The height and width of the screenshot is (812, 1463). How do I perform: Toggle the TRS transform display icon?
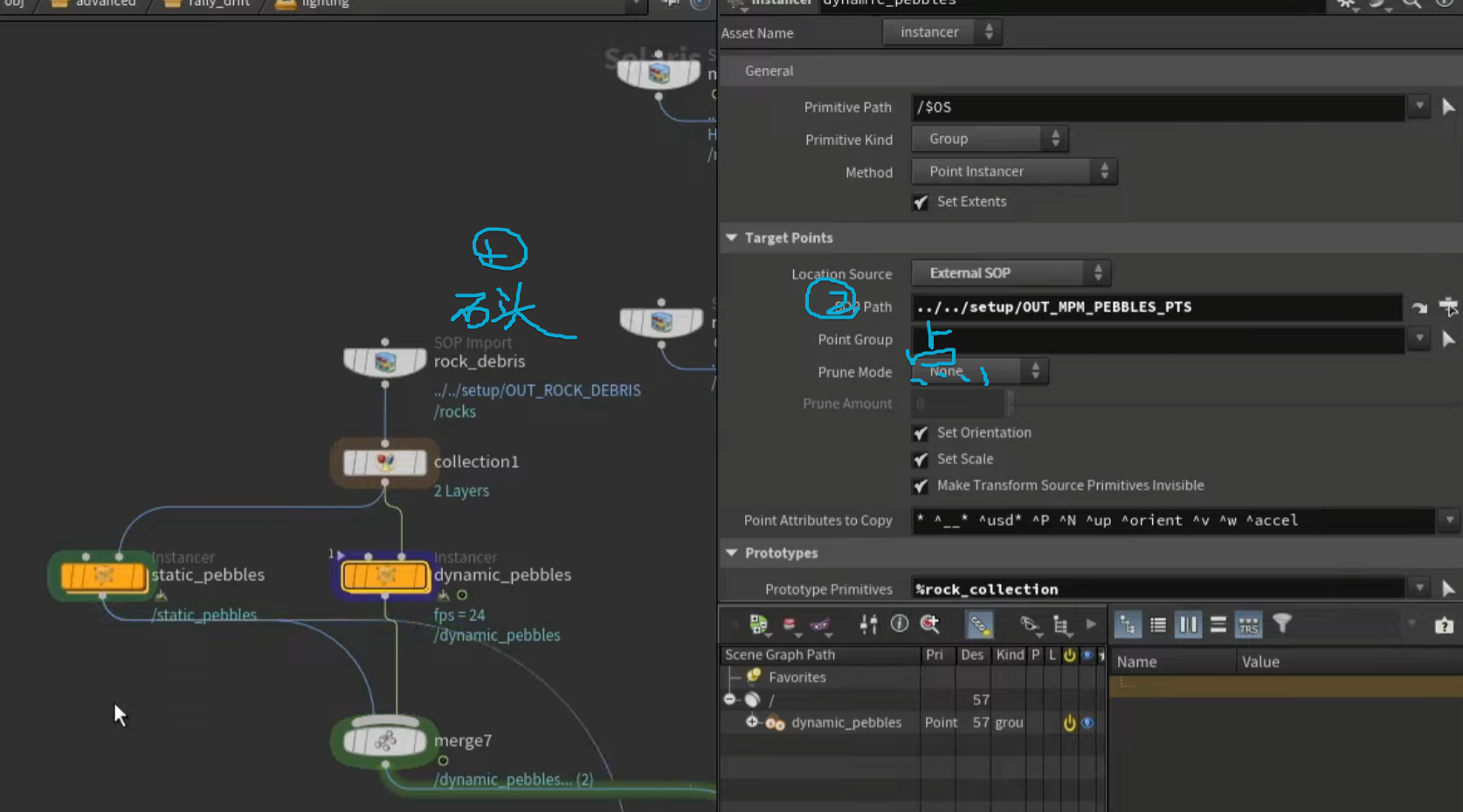point(1248,625)
